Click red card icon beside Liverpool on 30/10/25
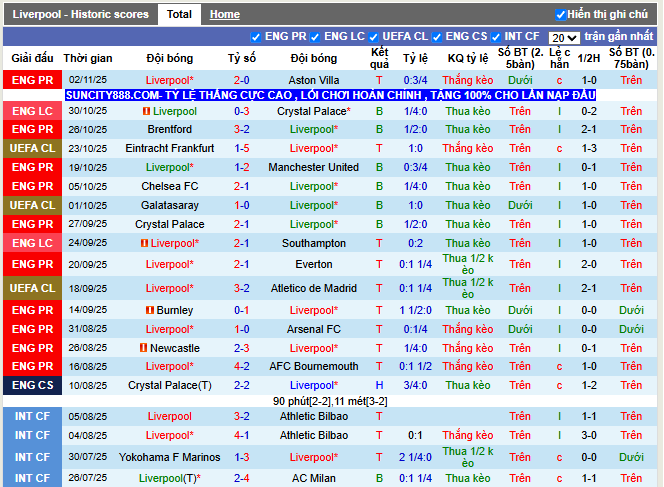 tap(146, 111)
